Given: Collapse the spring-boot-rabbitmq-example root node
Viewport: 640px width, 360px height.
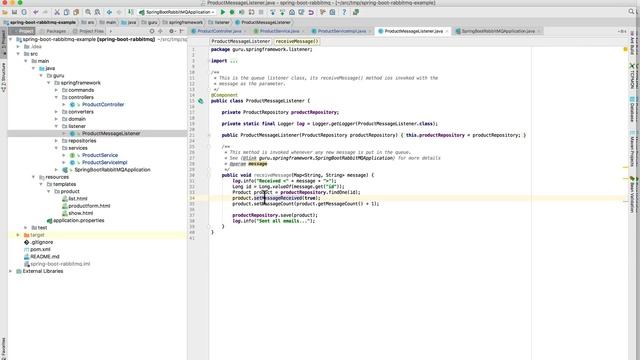Looking at the screenshot, I should [x=11, y=40].
